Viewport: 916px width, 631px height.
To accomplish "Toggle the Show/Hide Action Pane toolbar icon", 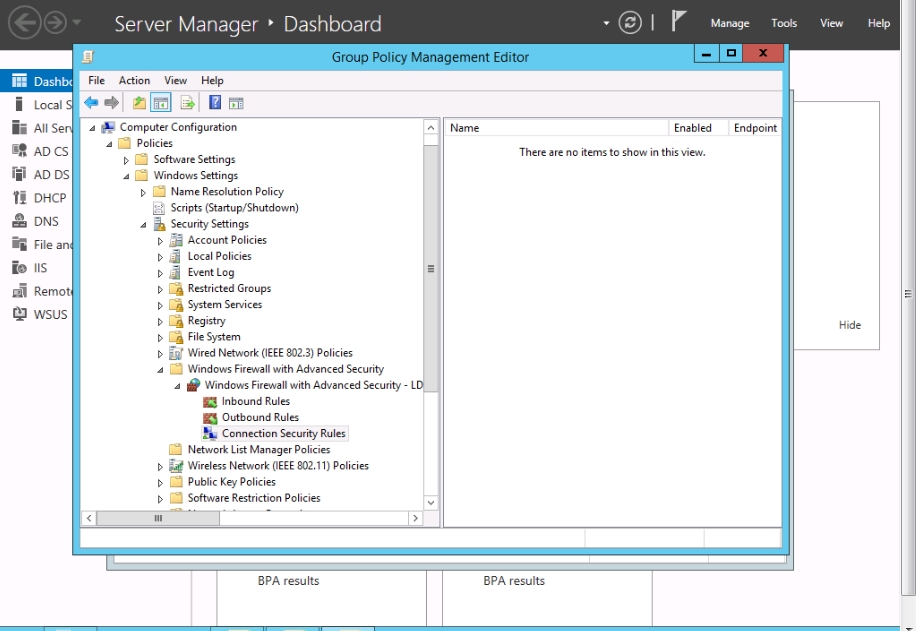I will point(236,103).
